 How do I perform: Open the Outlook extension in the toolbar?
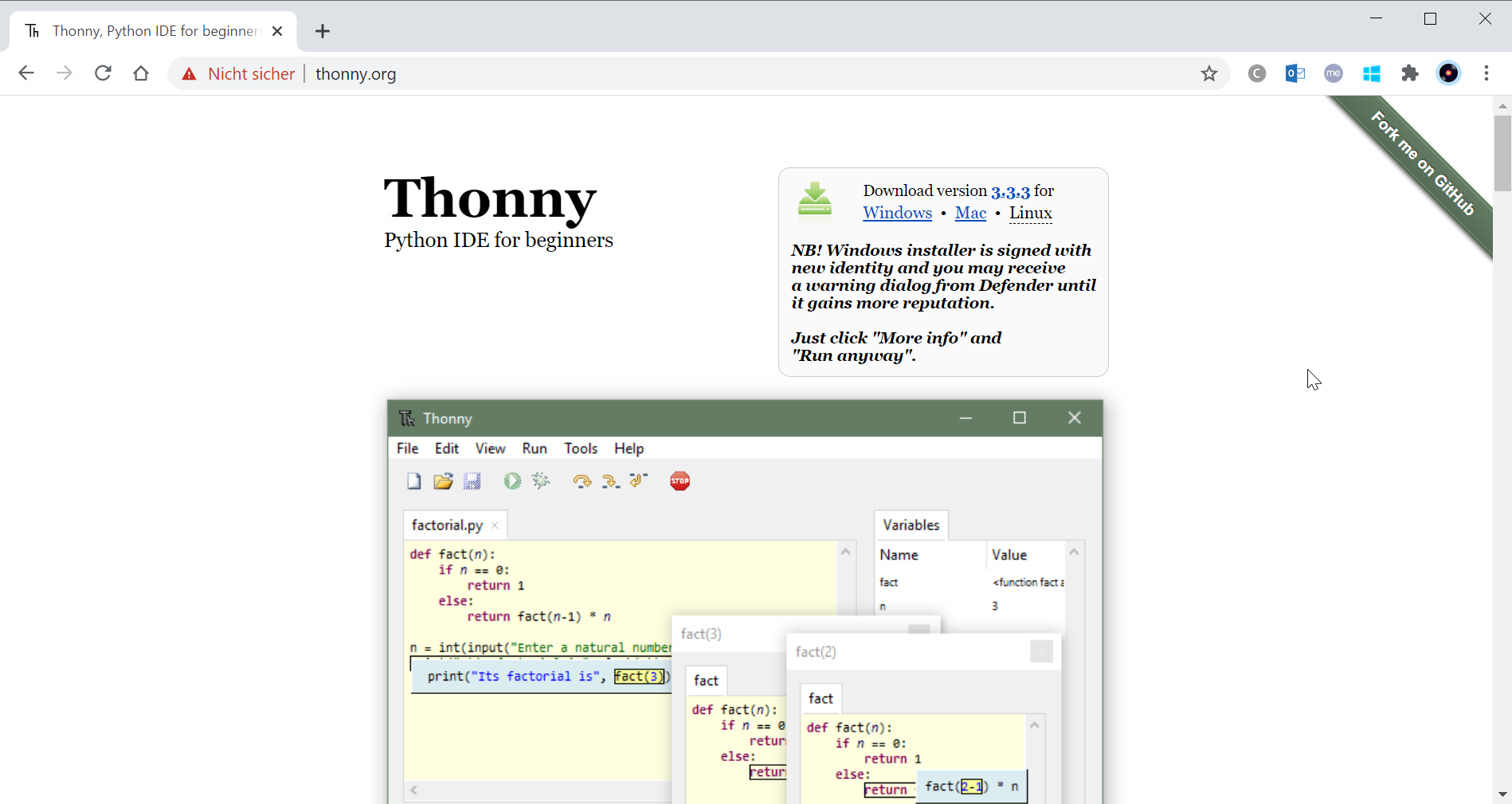click(x=1295, y=74)
